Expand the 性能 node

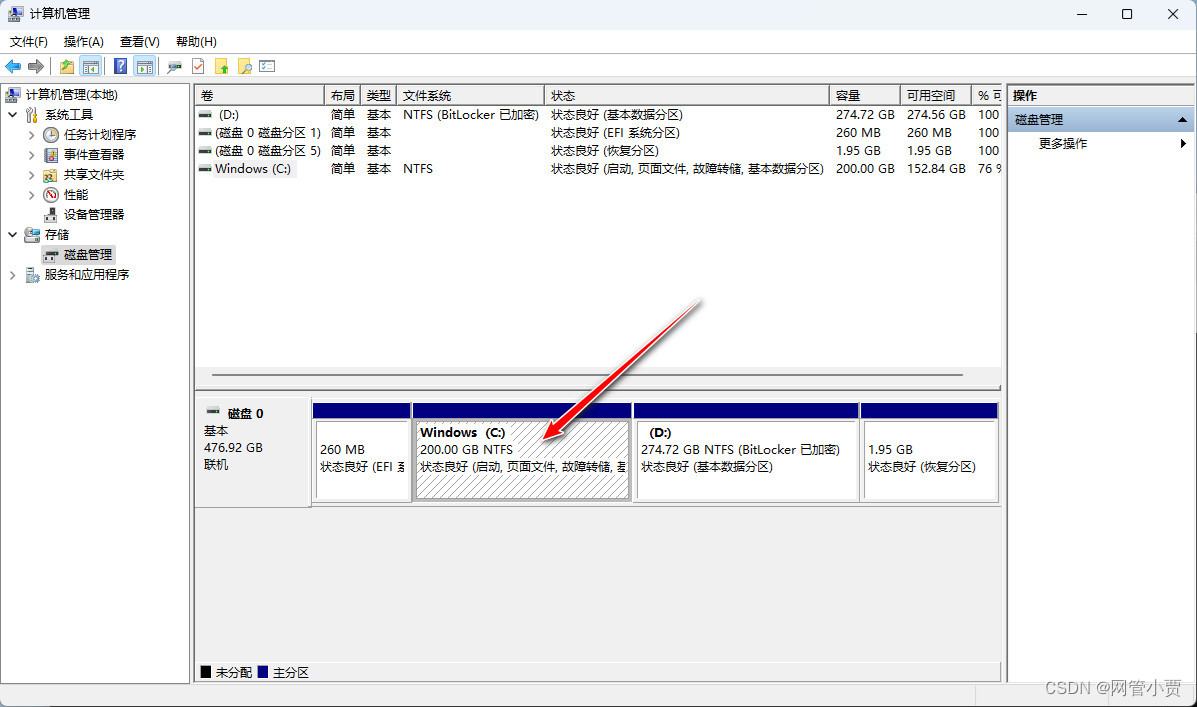click(31, 195)
